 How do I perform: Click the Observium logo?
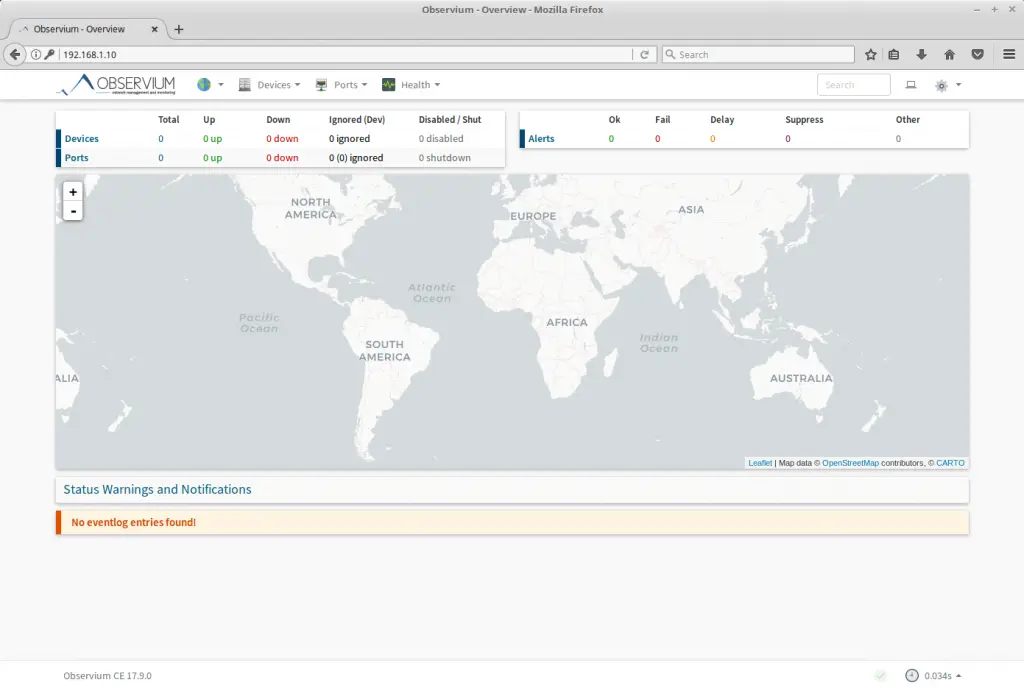116,85
